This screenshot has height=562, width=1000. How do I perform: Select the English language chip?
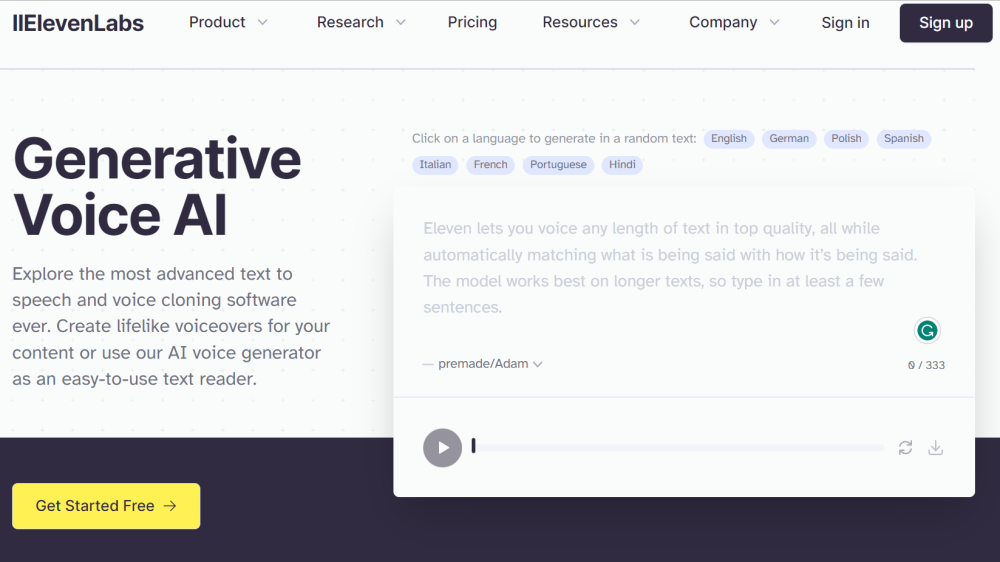click(729, 139)
